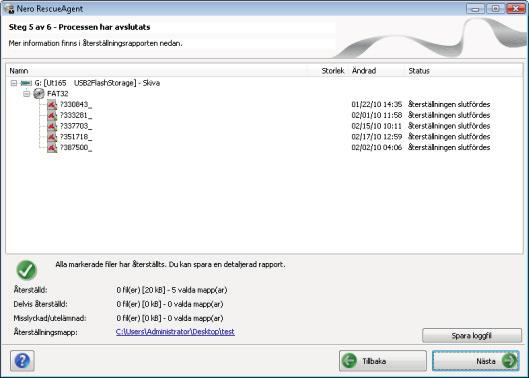This screenshot has width=529, height=378.
Task: Collapse the FAT32 partition node
Action: pyautogui.click(x=26, y=94)
